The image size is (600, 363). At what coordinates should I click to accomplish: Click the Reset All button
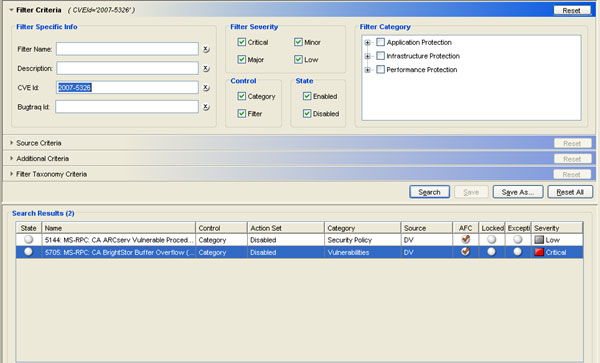pyautogui.click(x=570, y=192)
